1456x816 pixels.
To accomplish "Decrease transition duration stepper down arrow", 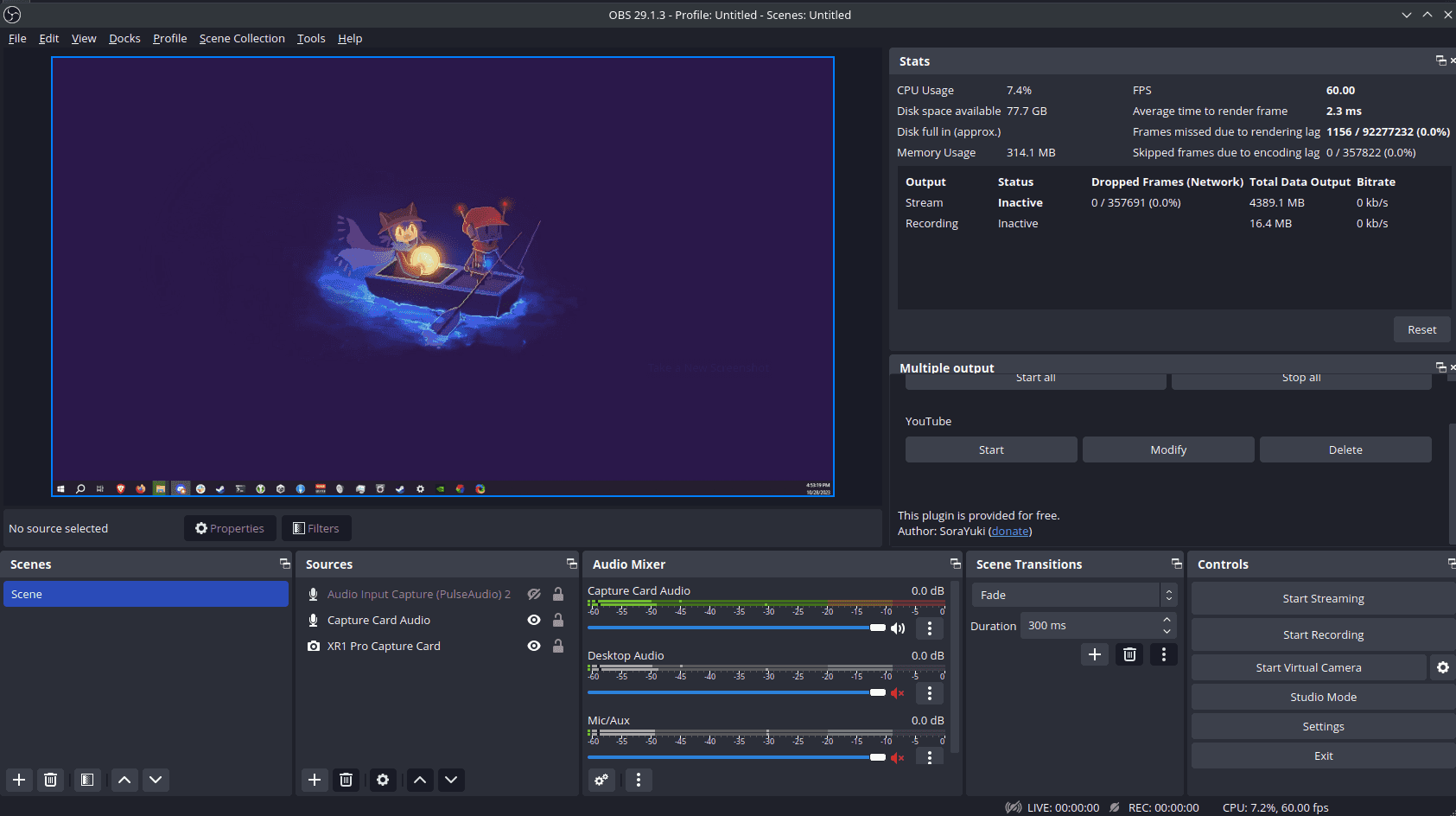I will coord(1167,631).
